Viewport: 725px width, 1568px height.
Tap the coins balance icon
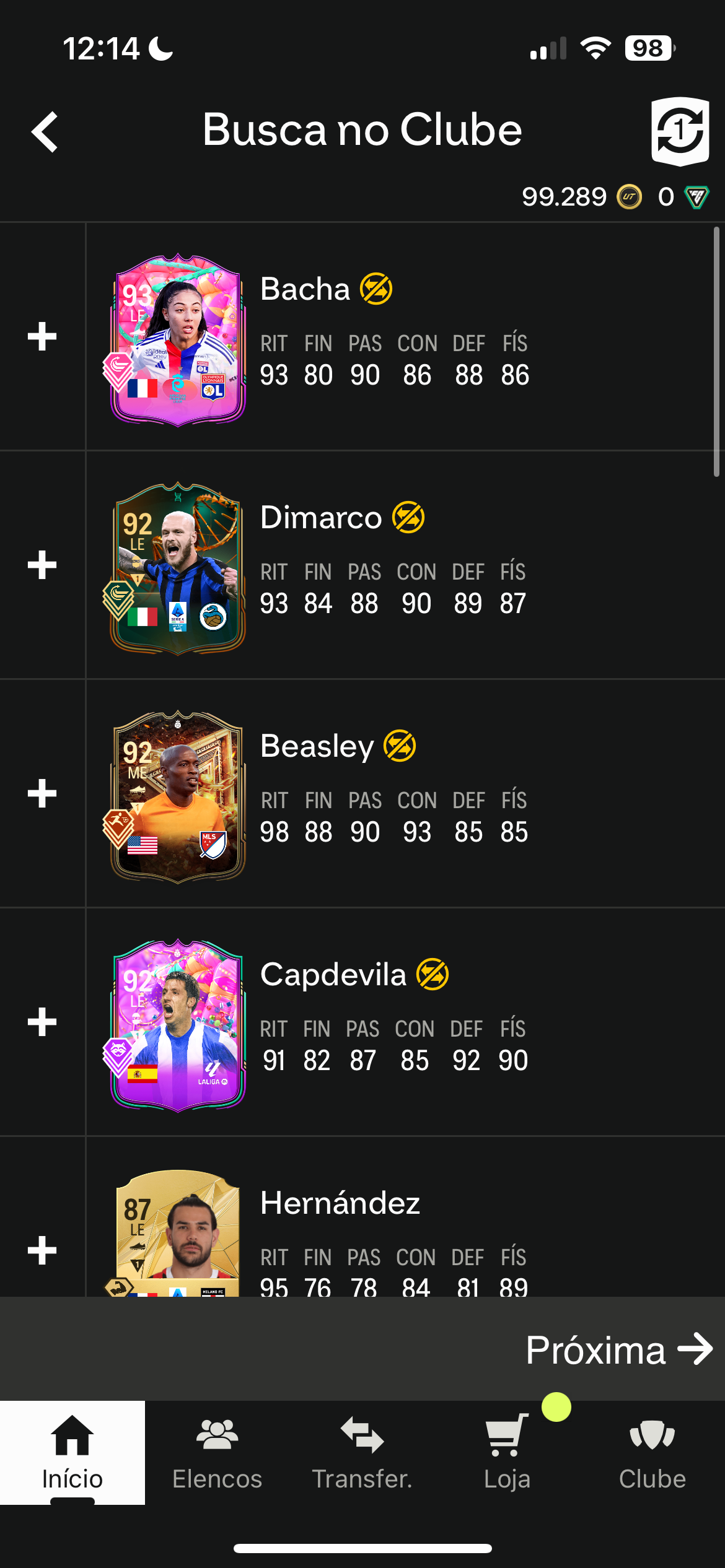pyautogui.click(x=629, y=197)
